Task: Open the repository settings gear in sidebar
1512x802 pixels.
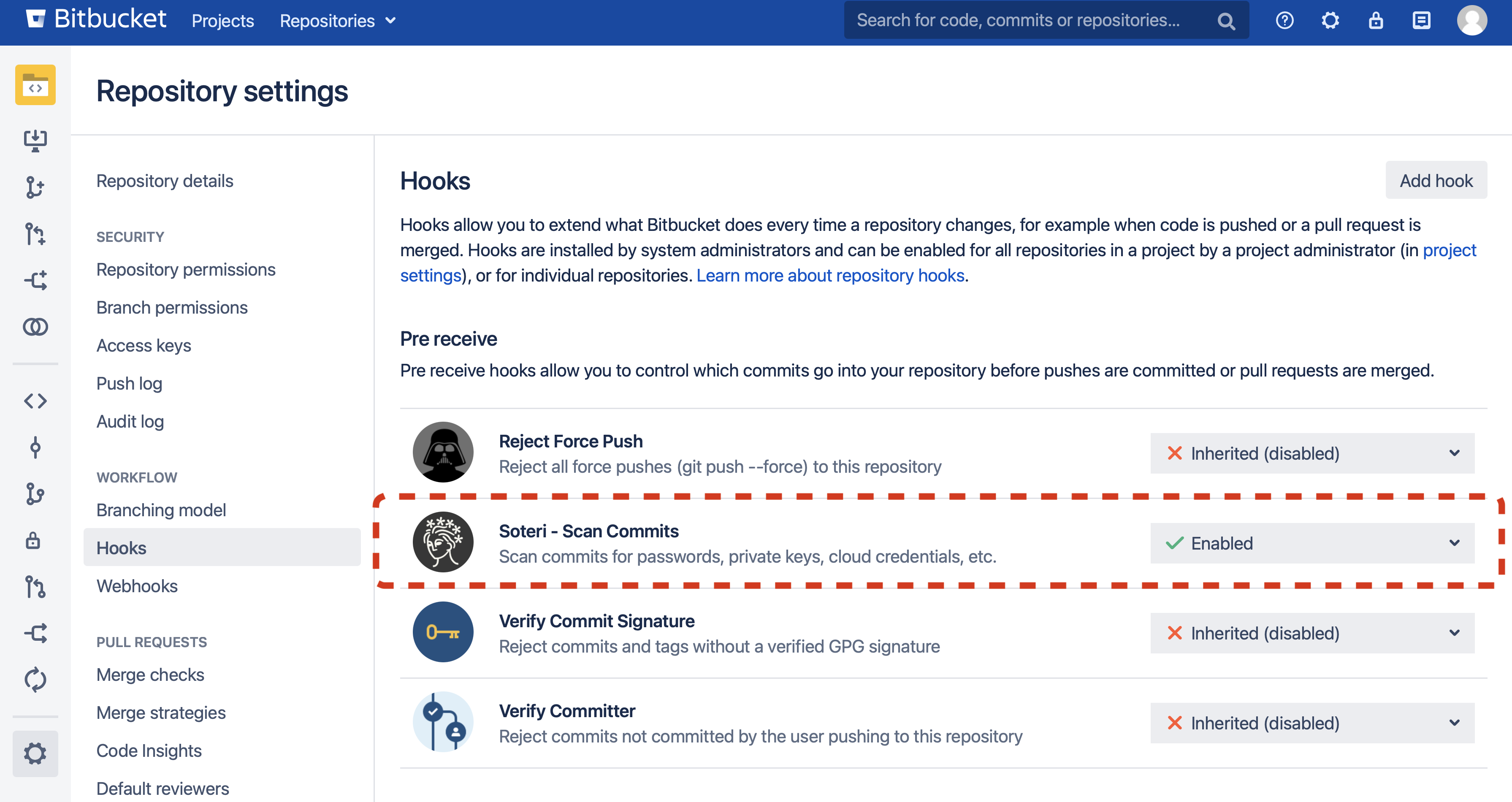Action: [35, 753]
